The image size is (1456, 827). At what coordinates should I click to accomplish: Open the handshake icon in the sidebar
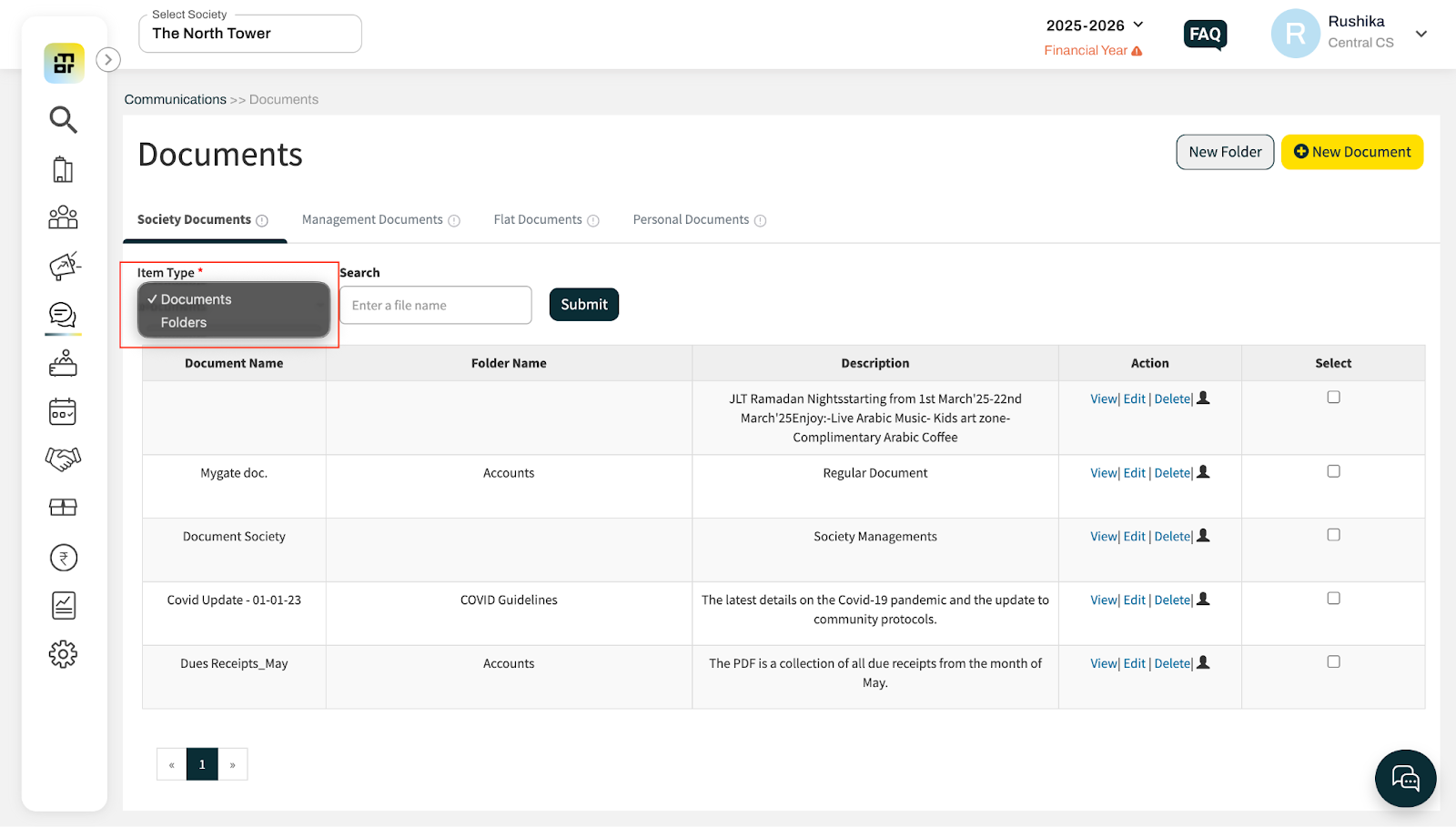(63, 459)
